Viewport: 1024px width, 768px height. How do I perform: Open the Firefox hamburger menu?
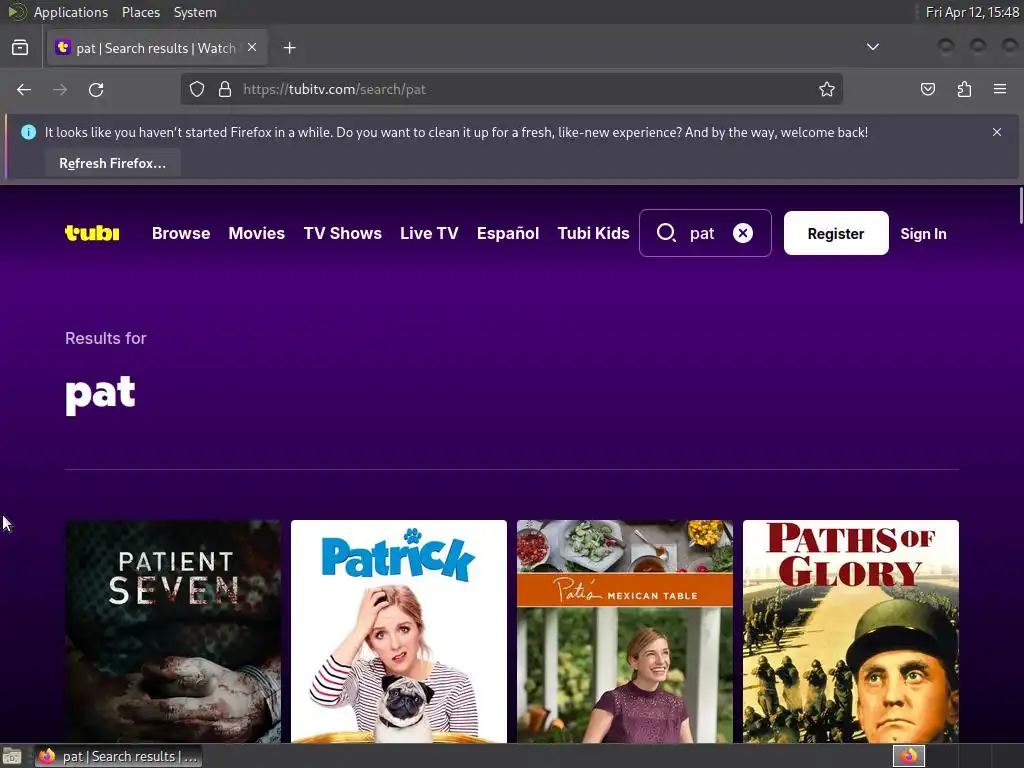pos(1000,89)
